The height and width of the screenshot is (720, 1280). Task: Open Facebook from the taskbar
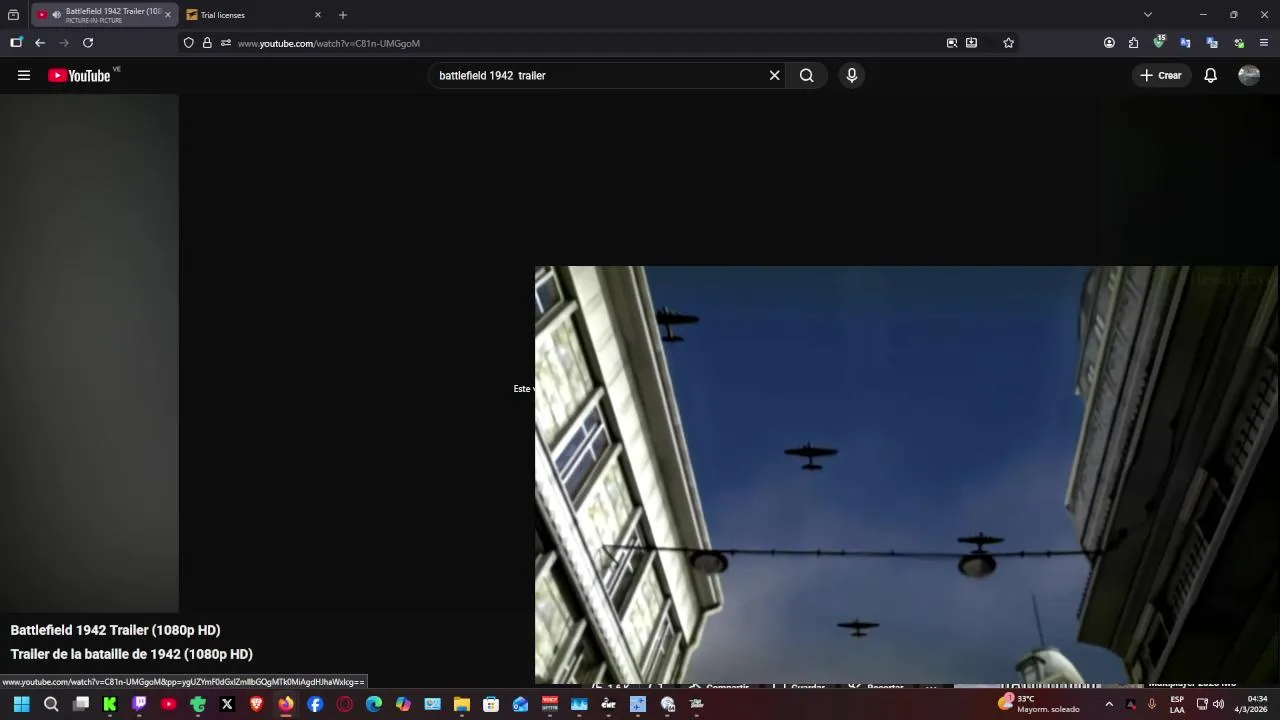click(315, 704)
